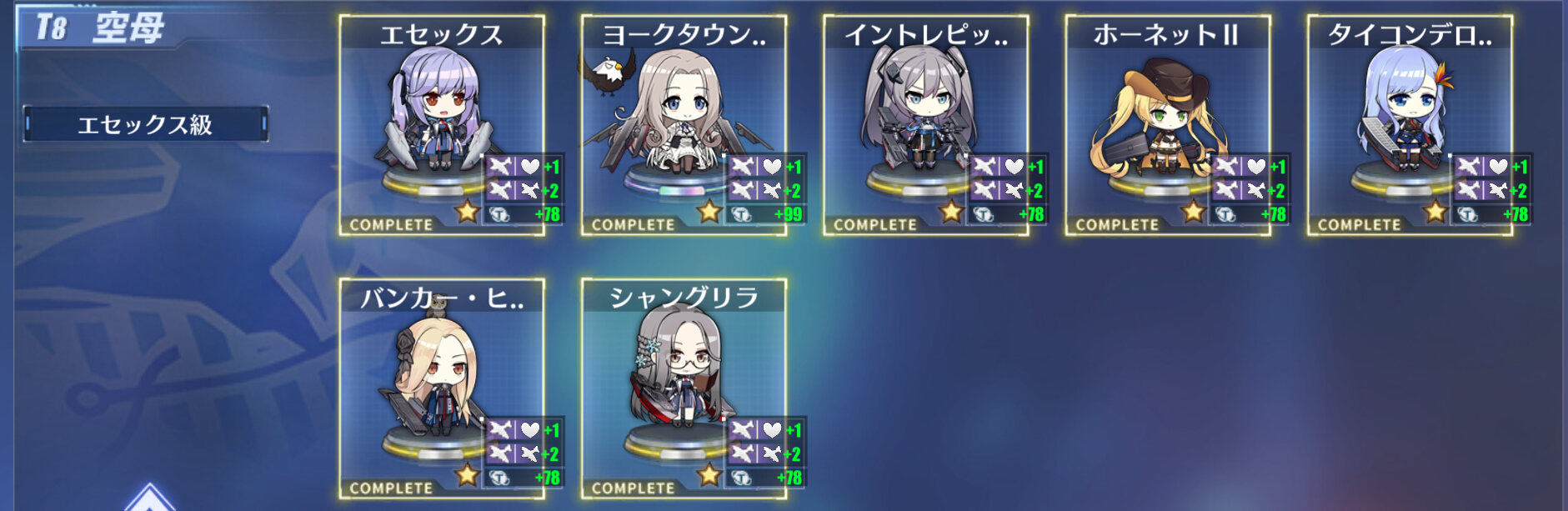
Task: Open the シャングリラ ship card
Action: click(x=684, y=388)
